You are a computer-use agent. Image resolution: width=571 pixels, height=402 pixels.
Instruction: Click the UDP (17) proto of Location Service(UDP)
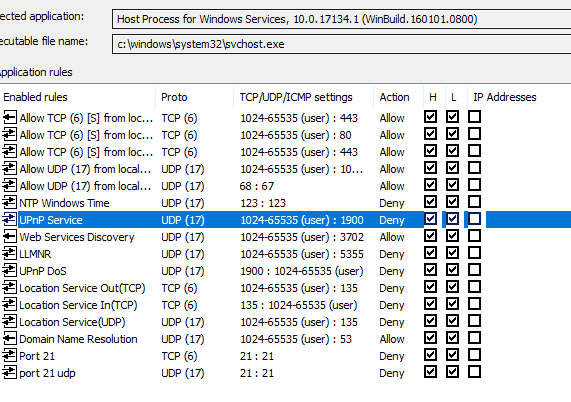[183, 322]
